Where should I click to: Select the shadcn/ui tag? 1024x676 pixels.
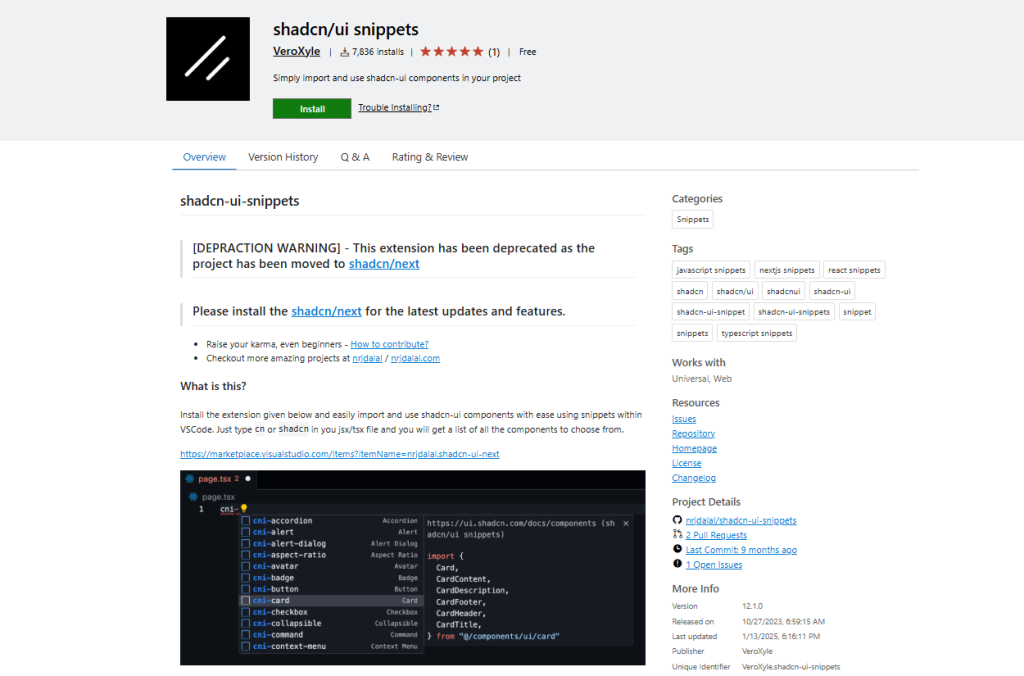pyautogui.click(x=735, y=291)
